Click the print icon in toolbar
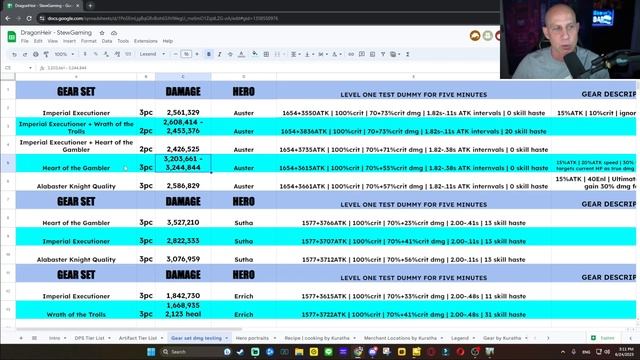Viewport: 640px width, 360px height. click(36, 54)
